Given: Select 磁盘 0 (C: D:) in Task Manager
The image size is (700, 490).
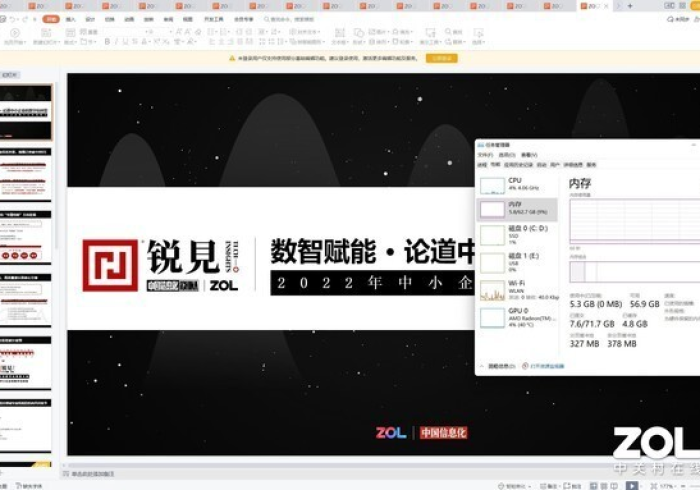Looking at the screenshot, I should pos(517,235).
